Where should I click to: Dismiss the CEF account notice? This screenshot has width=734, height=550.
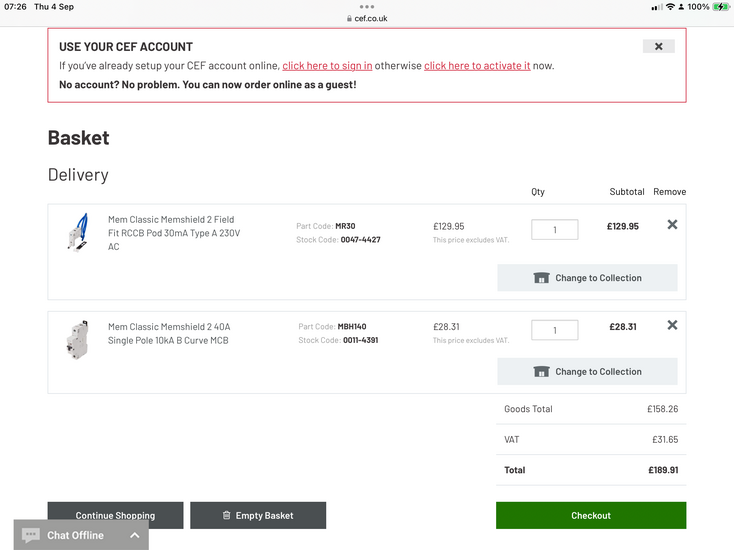(659, 46)
